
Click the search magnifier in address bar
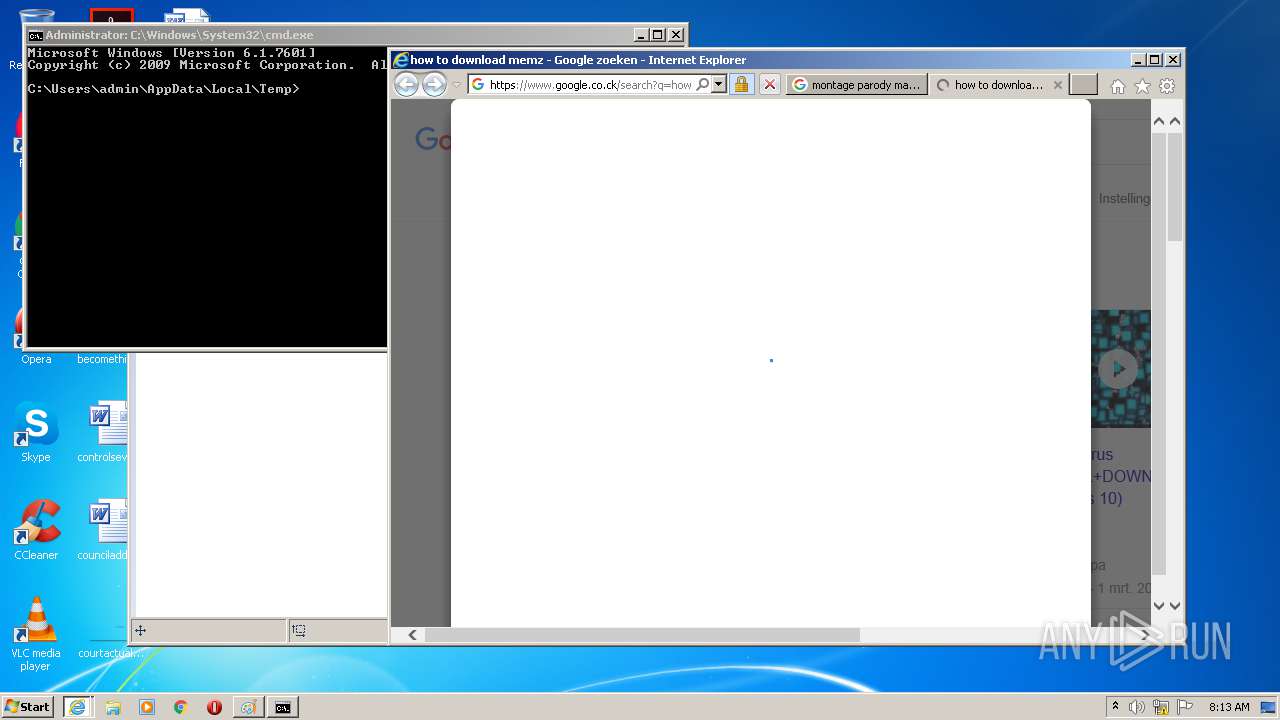click(x=703, y=85)
